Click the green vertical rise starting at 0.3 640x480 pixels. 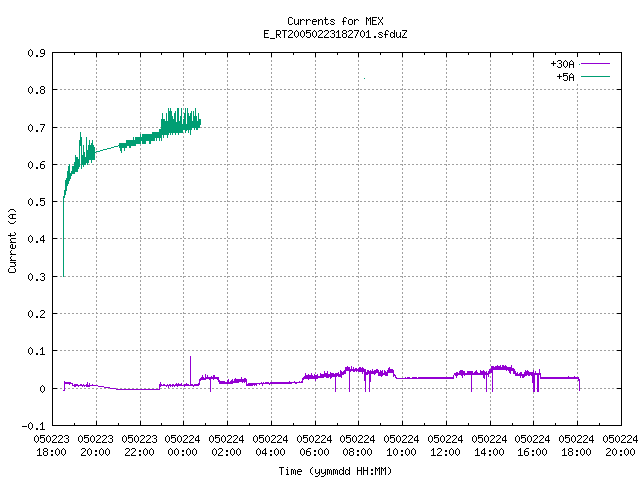click(64, 238)
